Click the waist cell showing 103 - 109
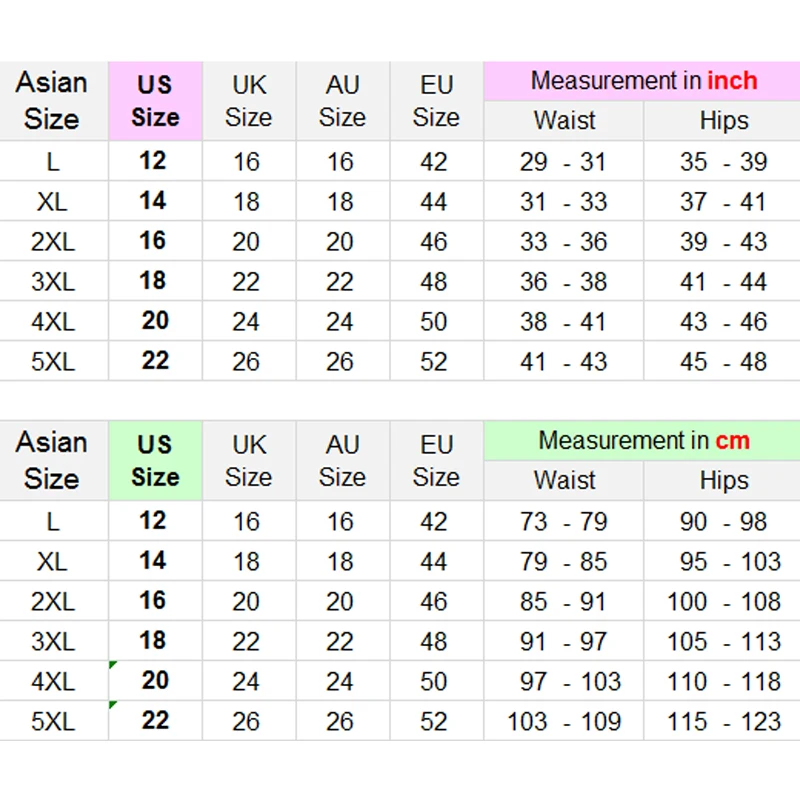The height and width of the screenshot is (800, 800). click(x=563, y=721)
